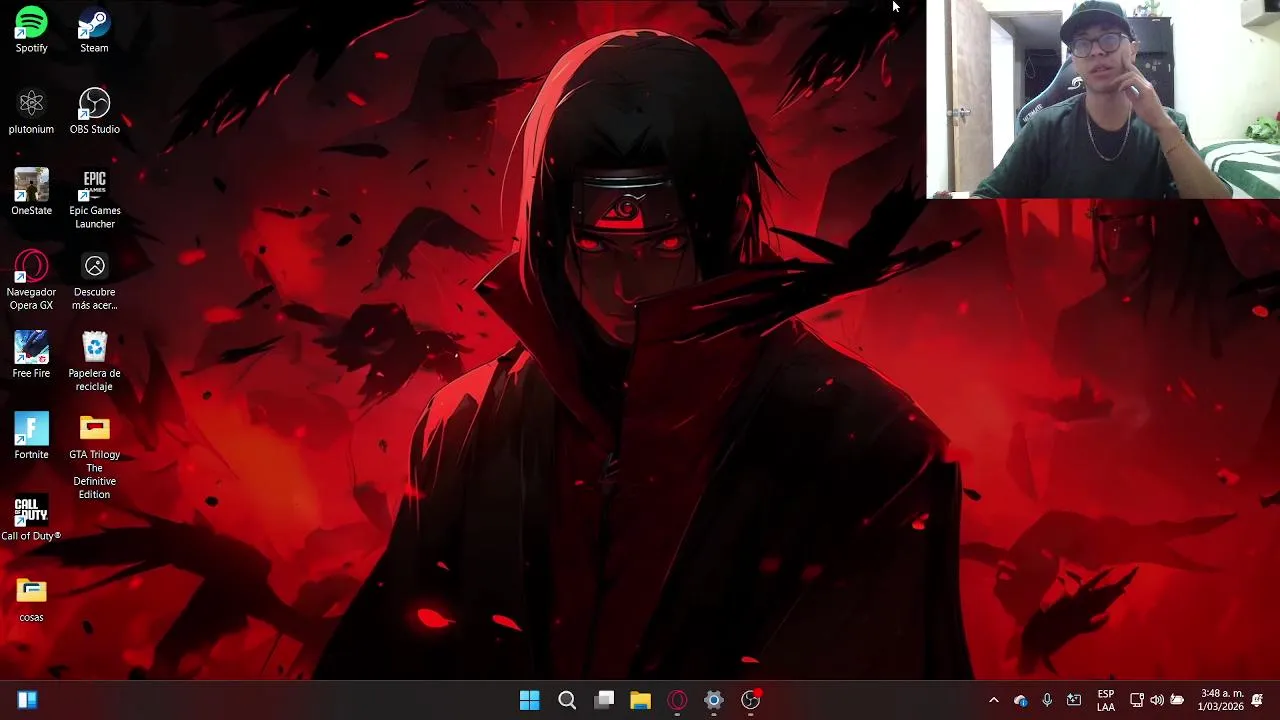Select the GTA Trilogy Definitive Edition folder
This screenshot has height=720, width=1280.
click(94, 456)
